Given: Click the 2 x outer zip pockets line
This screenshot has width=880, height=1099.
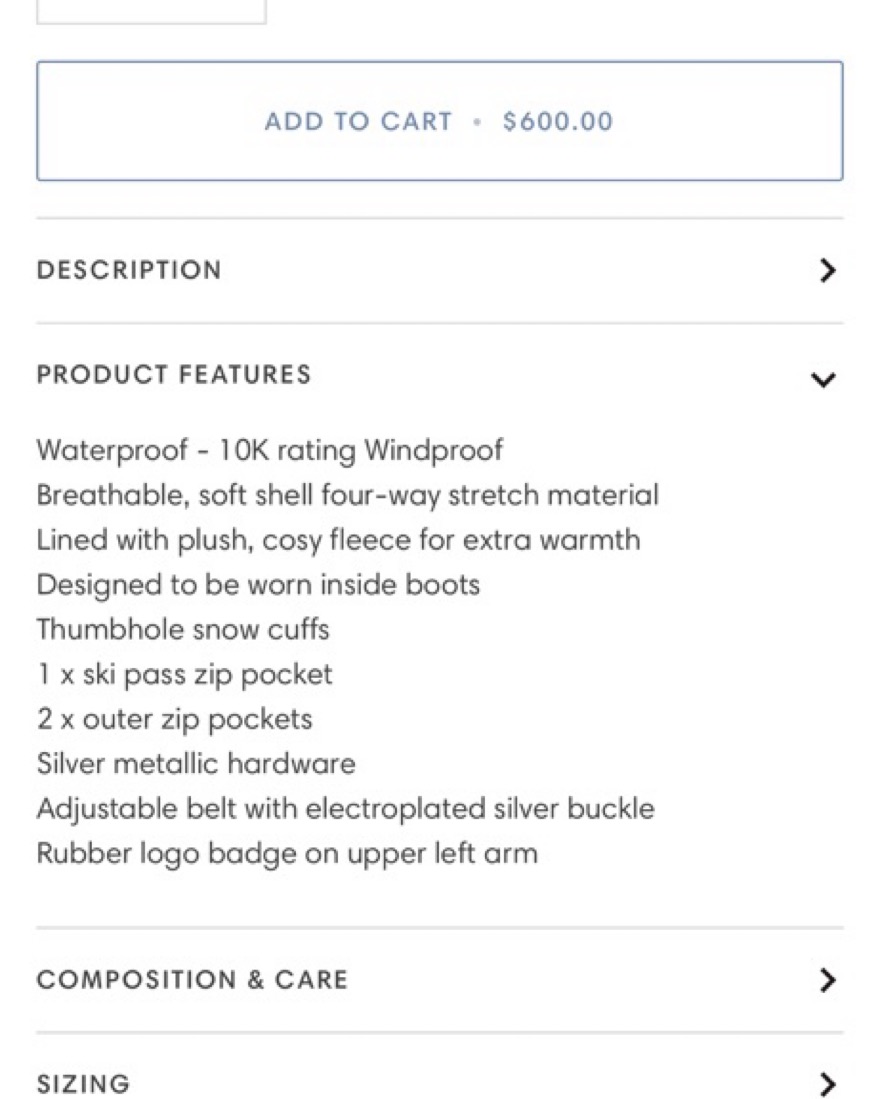Looking at the screenshot, I should coord(174,719).
